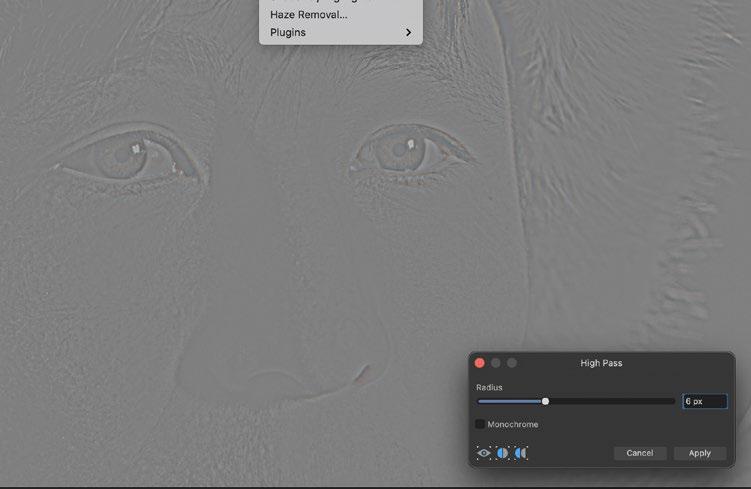Click the Monochrome label text
This screenshot has width=751, height=489.
tap(512, 425)
